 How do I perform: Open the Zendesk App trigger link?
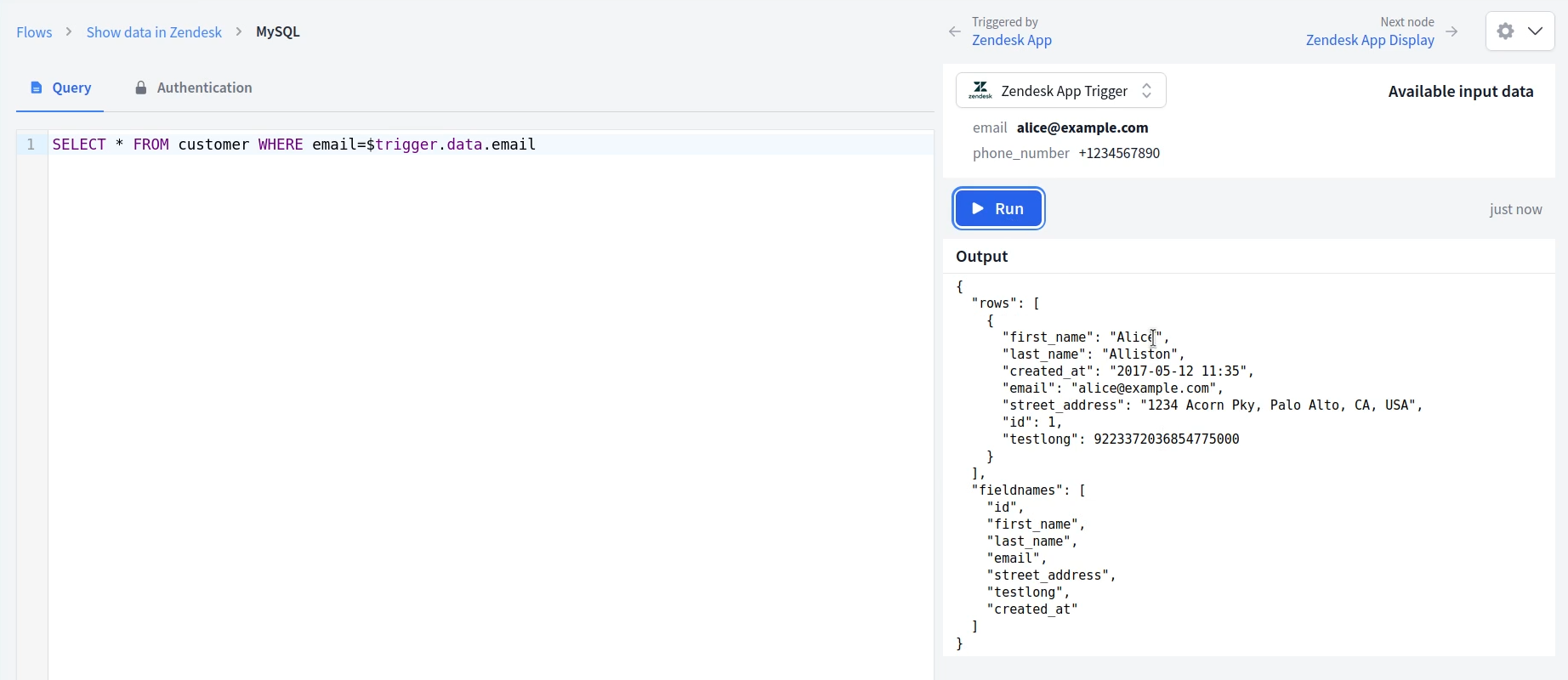tap(1012, 40)
